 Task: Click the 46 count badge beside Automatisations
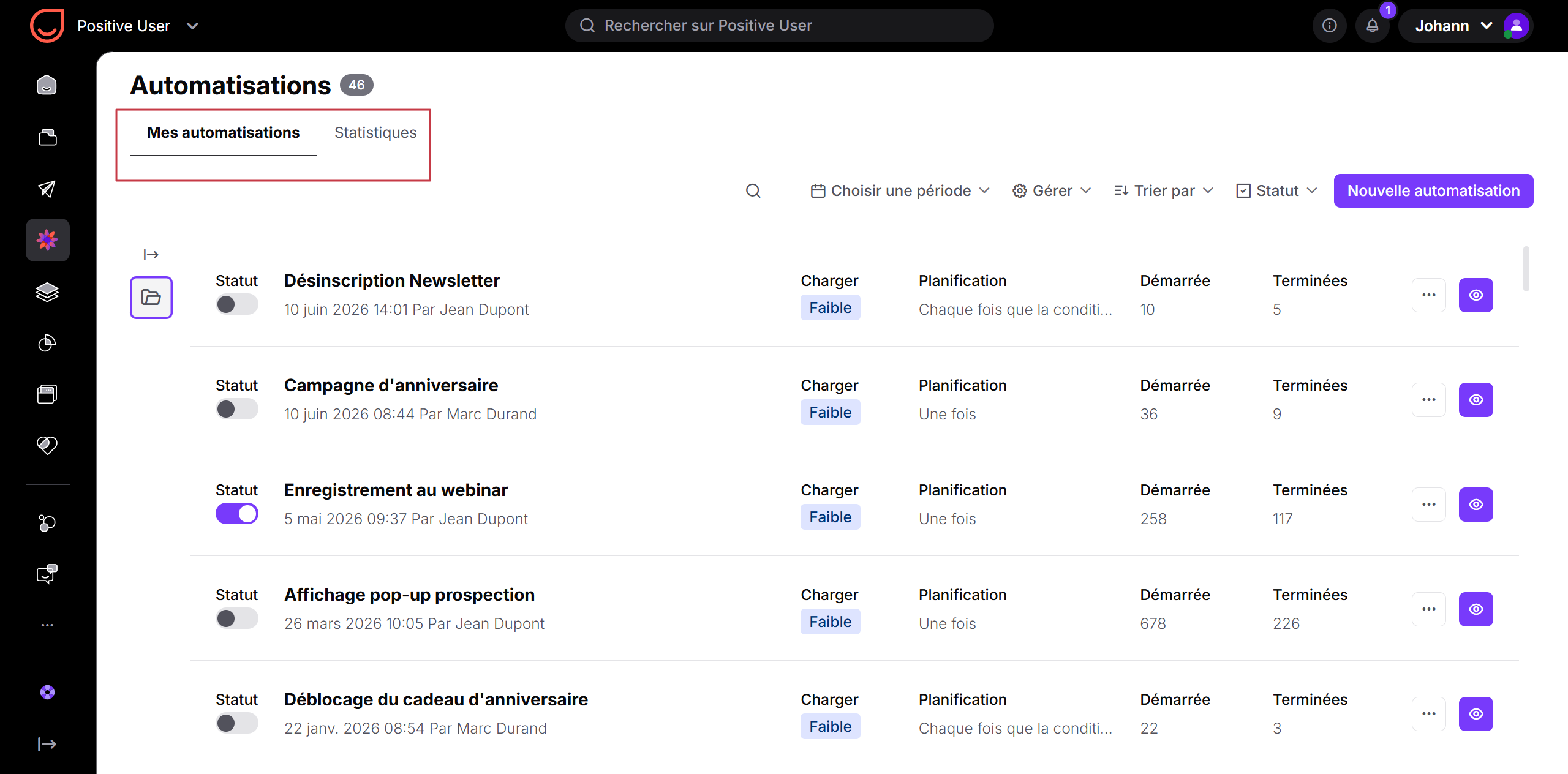coord(356,85)
